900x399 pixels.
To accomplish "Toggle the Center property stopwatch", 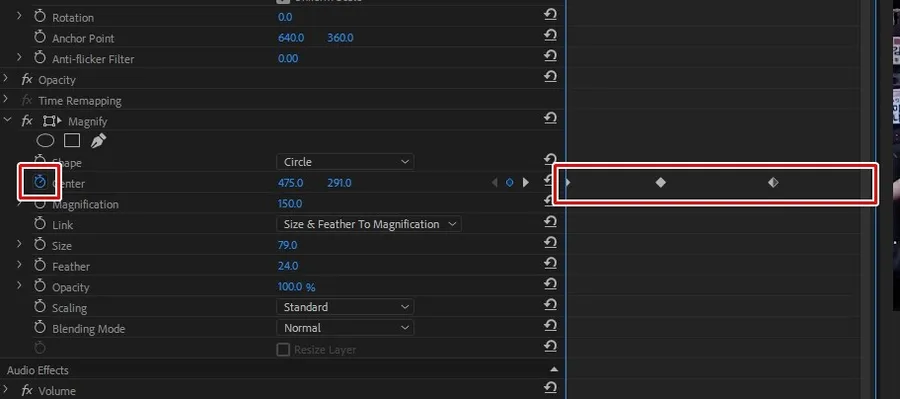I will click(x=40, y=182).
